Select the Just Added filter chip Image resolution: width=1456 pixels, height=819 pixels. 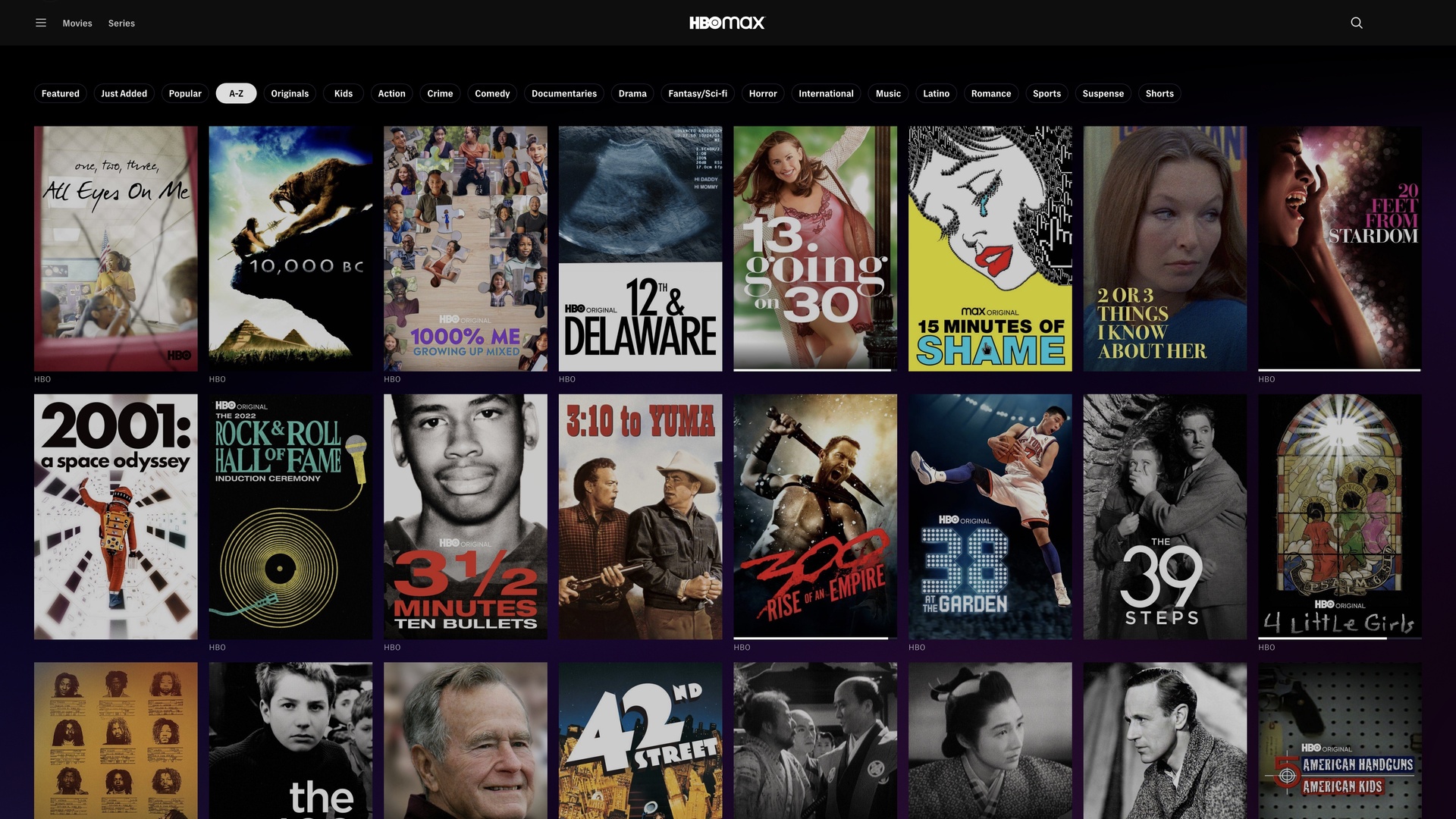point(124,93)
